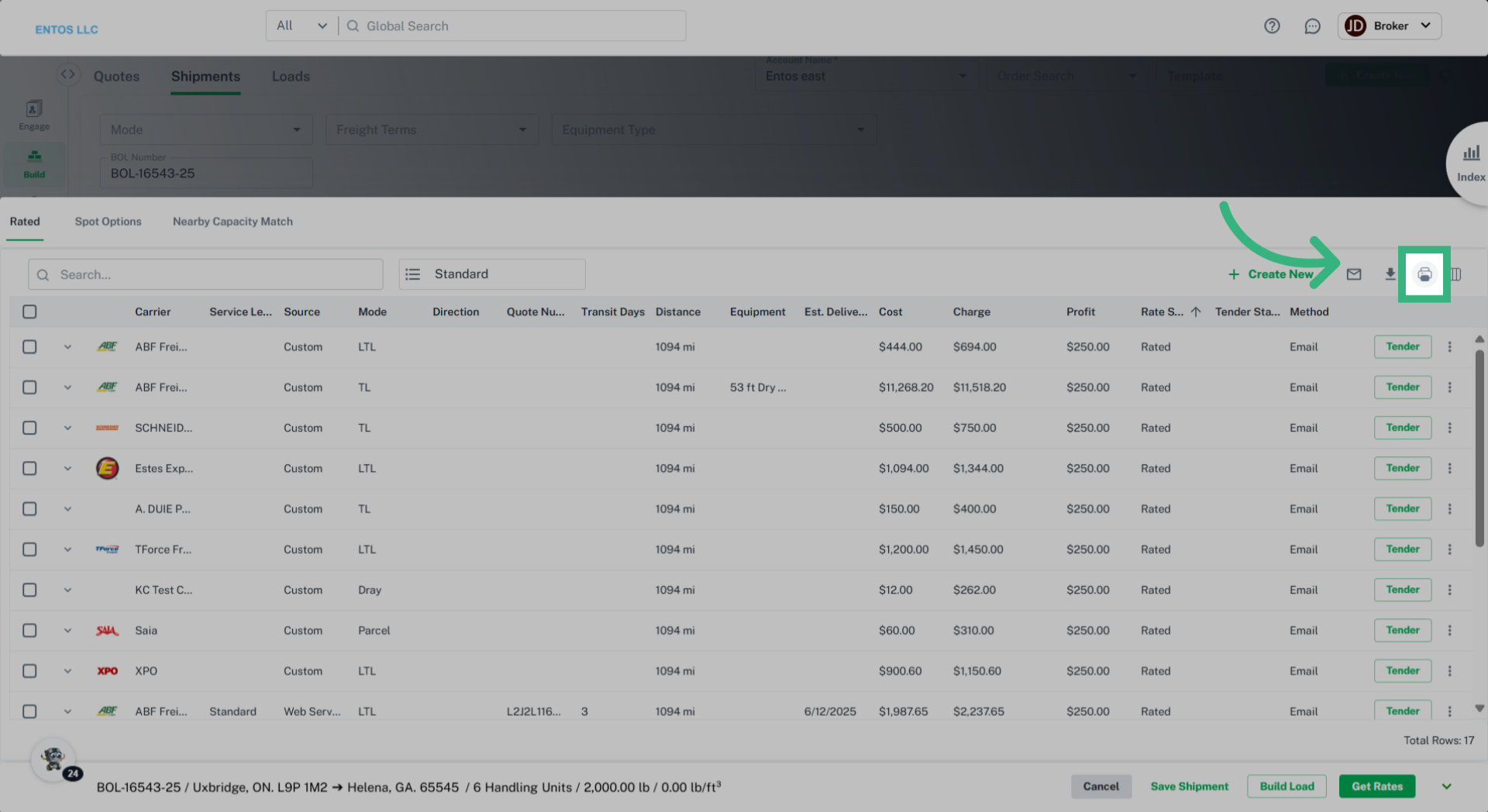This screenshot has height=812, width=1488.
Task: Download the rates list
Action: [1390, 274]
